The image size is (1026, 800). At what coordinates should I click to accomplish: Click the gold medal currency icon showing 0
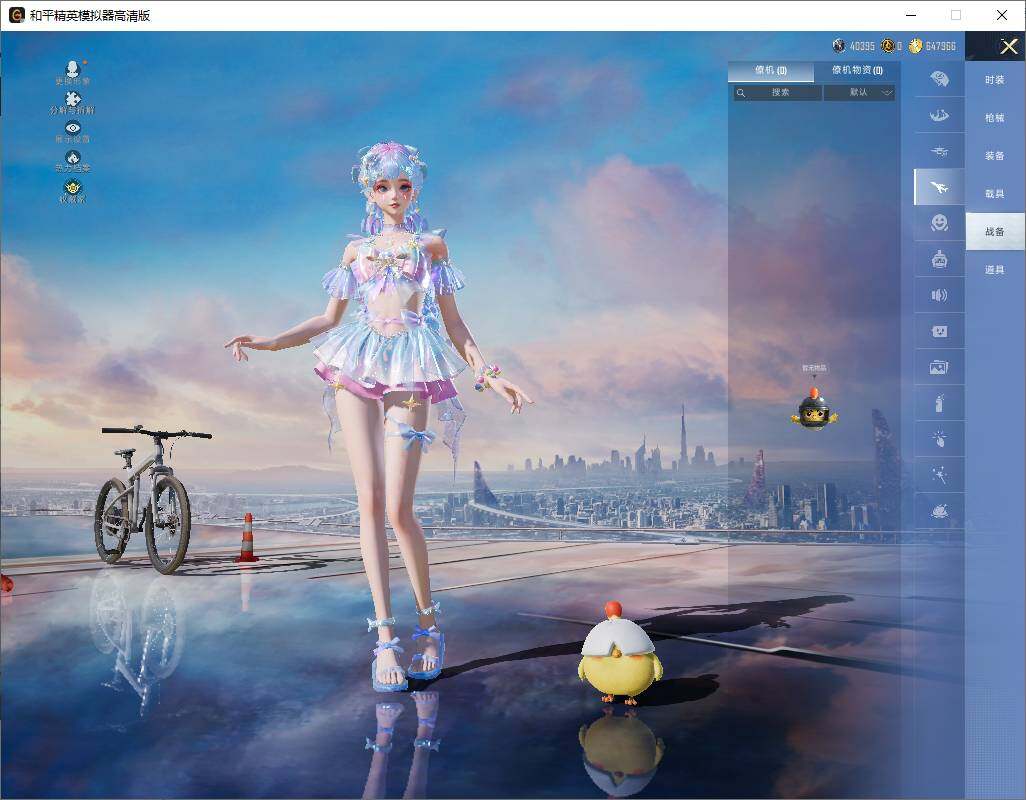pyautogui.click(x=887, y=46)
